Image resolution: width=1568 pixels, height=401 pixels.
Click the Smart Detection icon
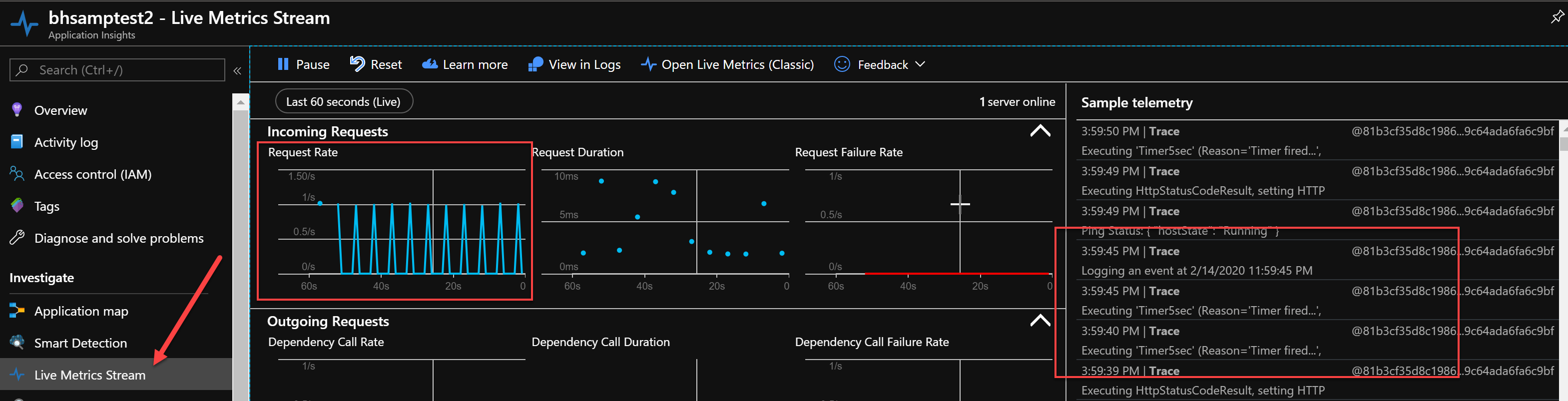click(x=17, y=343)
